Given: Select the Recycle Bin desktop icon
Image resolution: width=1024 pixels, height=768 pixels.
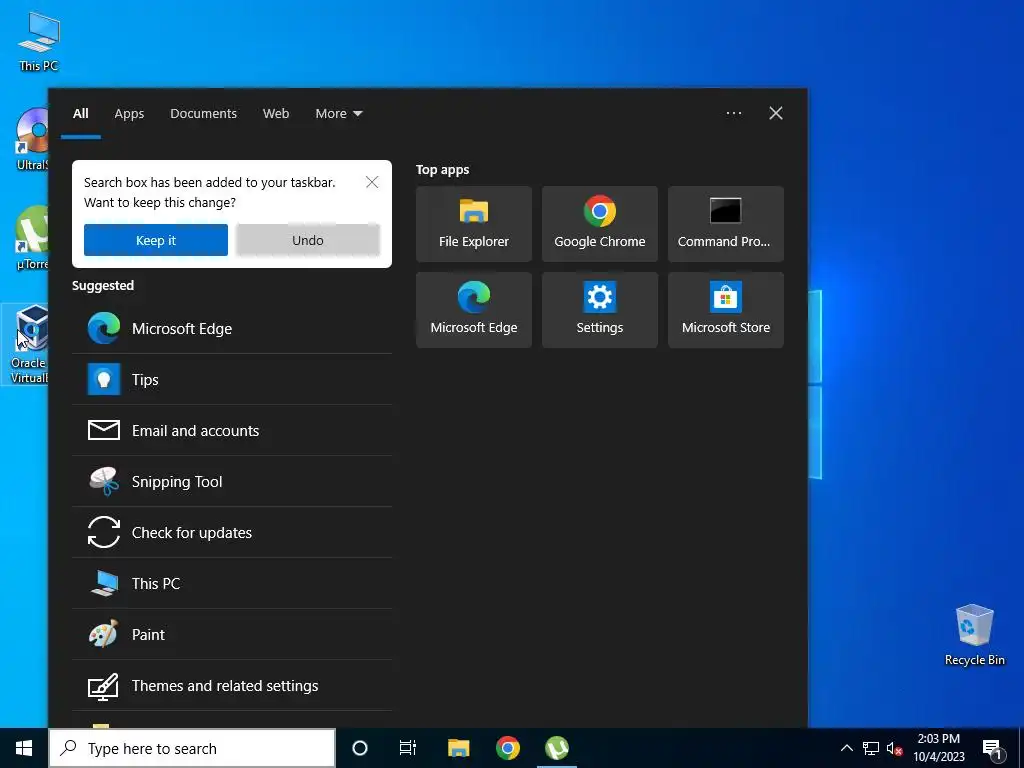Looking at the screenshot, I should point(974,634).
